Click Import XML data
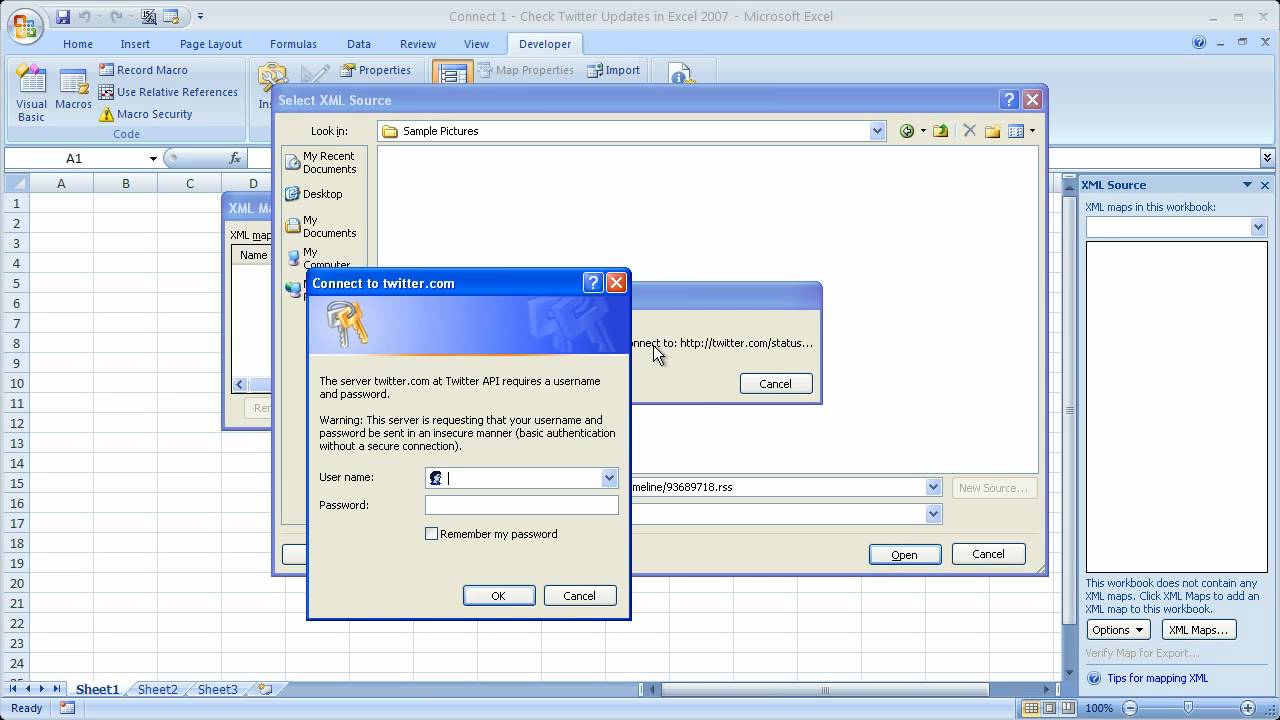 614,70
